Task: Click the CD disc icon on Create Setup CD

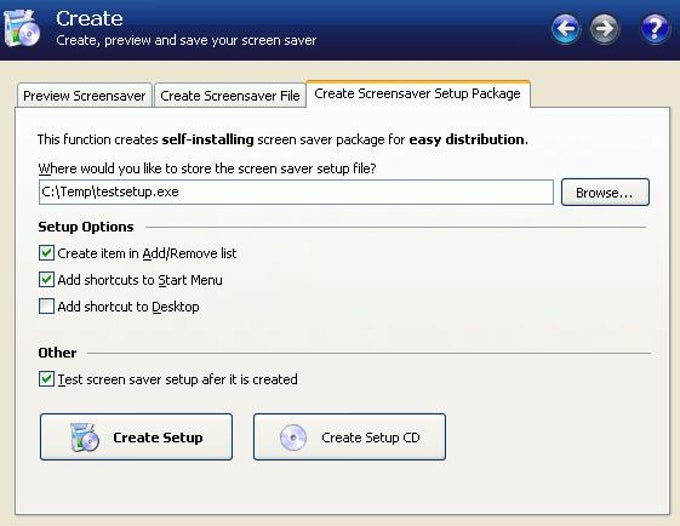Action: pos(294,438)
